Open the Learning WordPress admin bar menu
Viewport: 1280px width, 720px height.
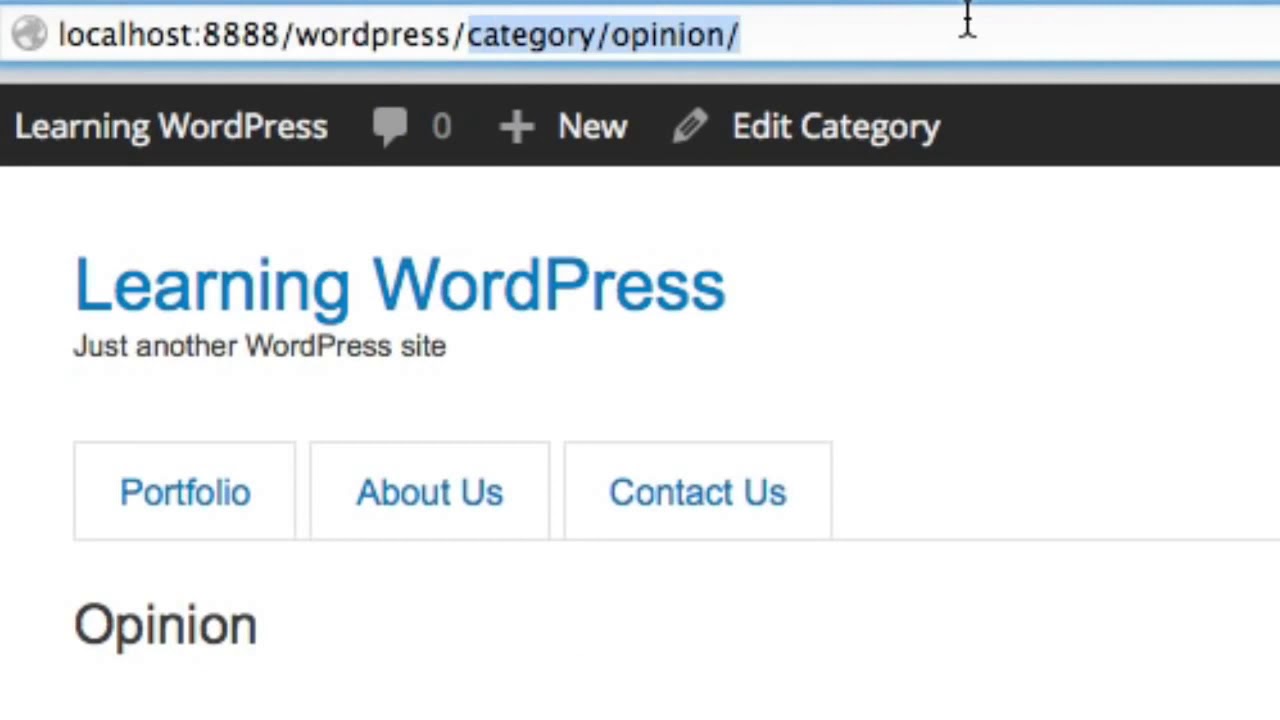(x=171, y=127)
